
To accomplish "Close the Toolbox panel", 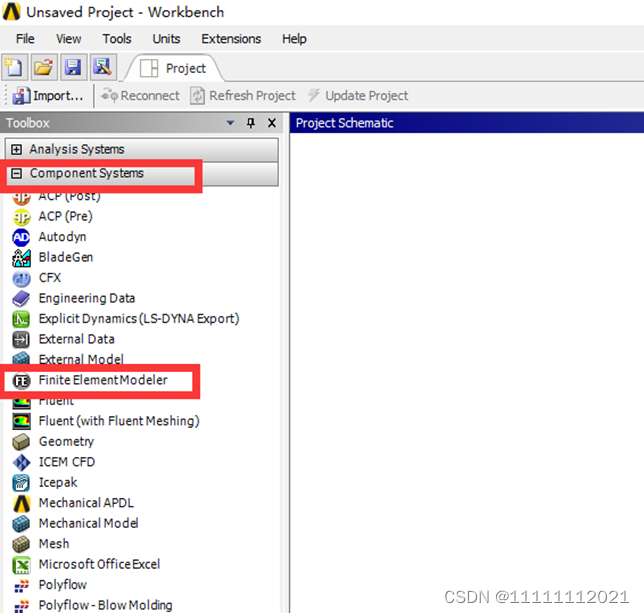I will (272, 123).
